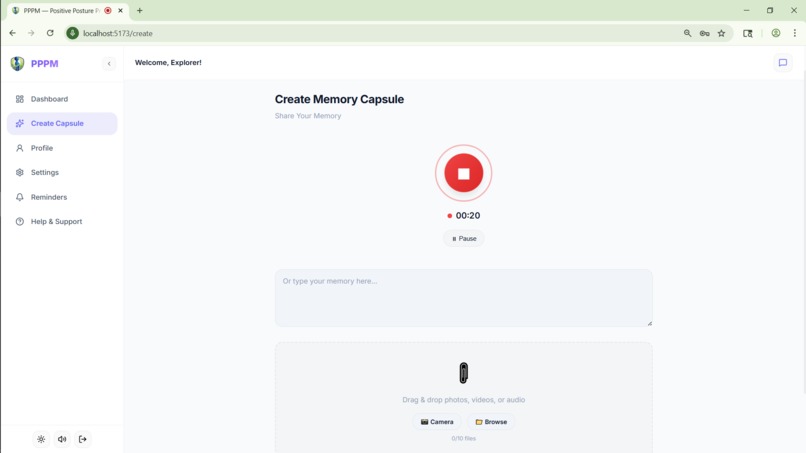Open browser zoom magnifier icon
Screen dimensions: 806x453
(x=687, y=33)
